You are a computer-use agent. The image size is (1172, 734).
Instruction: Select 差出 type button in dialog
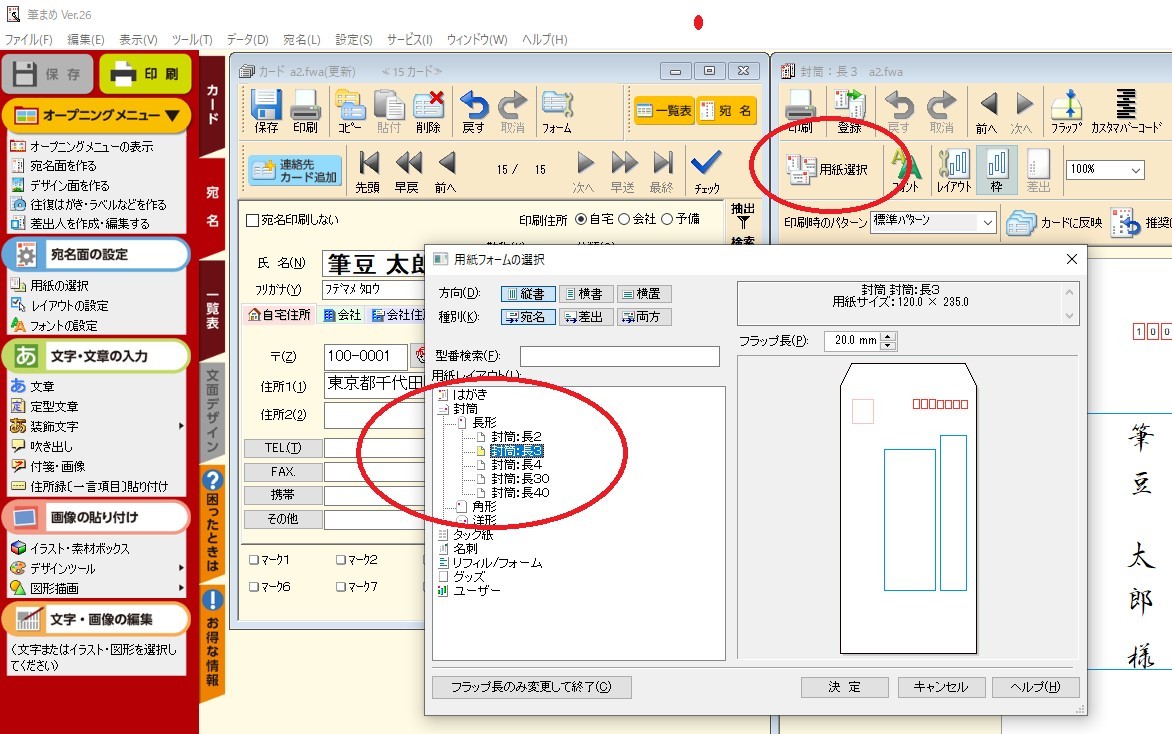pyautogui.click(x=587, y=317)
